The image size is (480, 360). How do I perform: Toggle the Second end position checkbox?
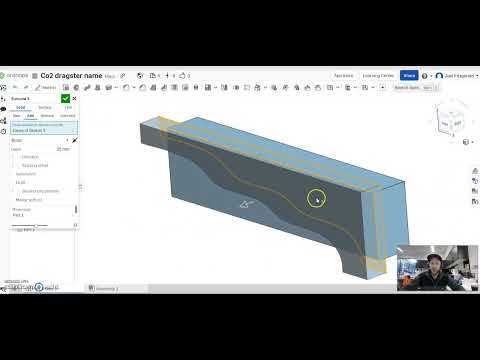[18, 191]
